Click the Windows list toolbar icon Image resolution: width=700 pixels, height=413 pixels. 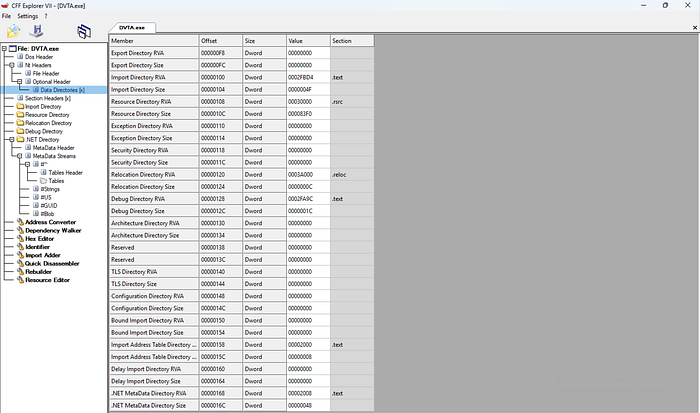point(84,31)
